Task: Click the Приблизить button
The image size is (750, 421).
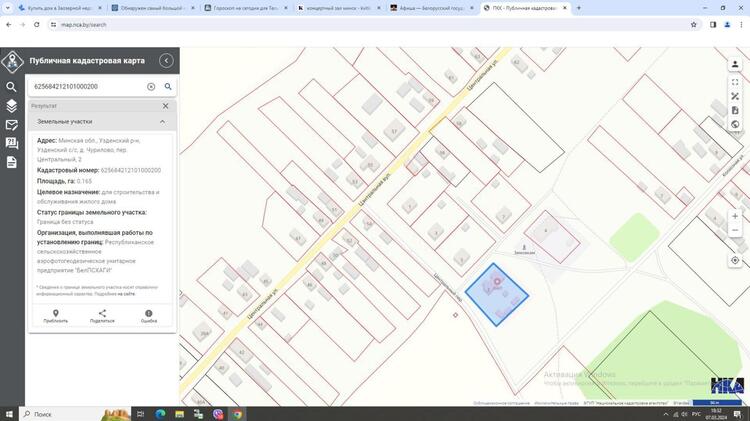Action: point(56,316)
